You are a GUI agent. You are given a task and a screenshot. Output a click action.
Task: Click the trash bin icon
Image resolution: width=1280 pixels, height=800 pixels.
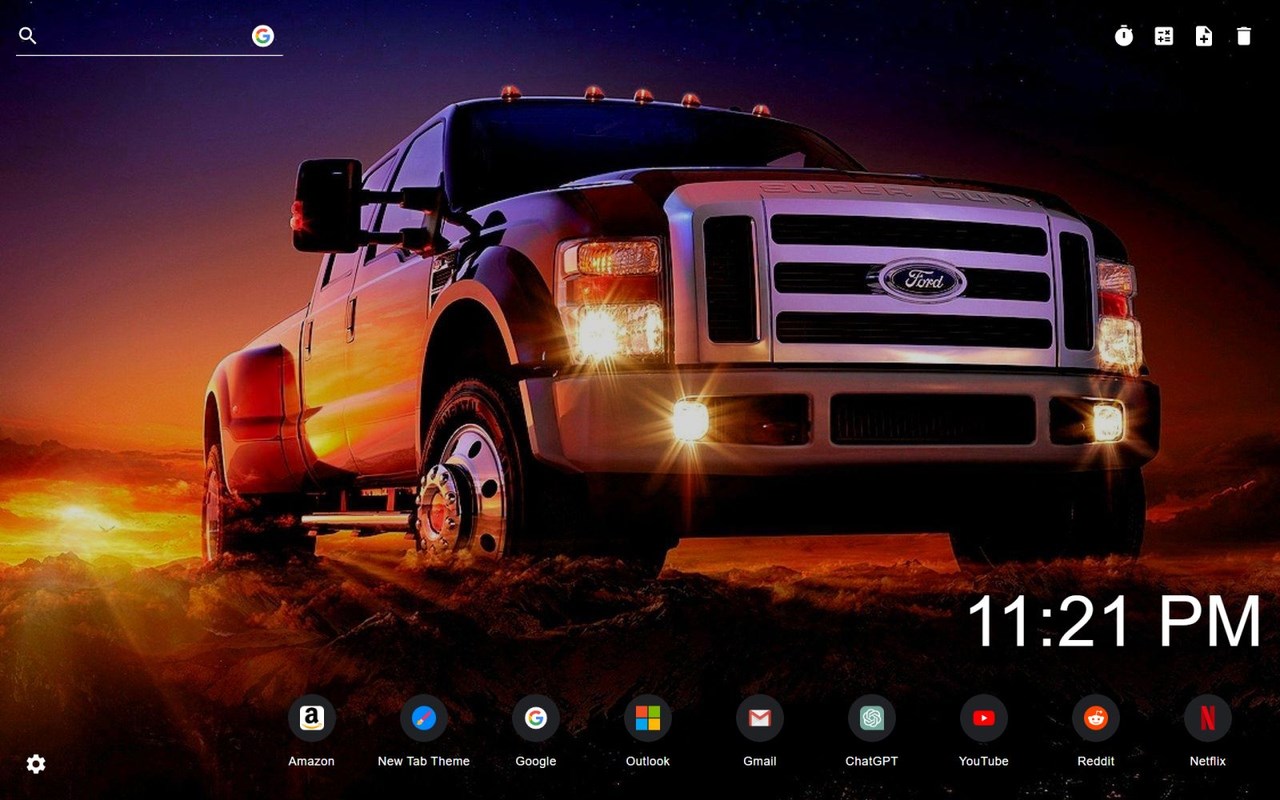tap(1244, 36)
